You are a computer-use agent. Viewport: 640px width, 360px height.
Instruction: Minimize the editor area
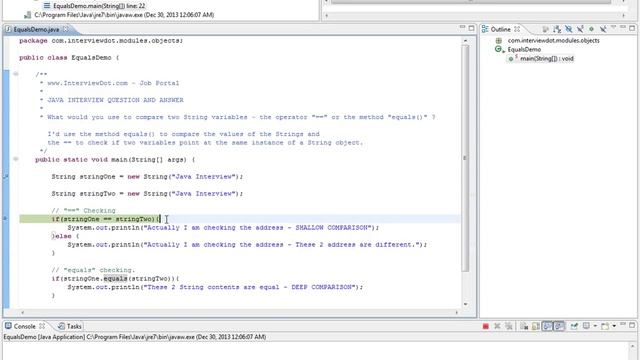coord(462,27)
